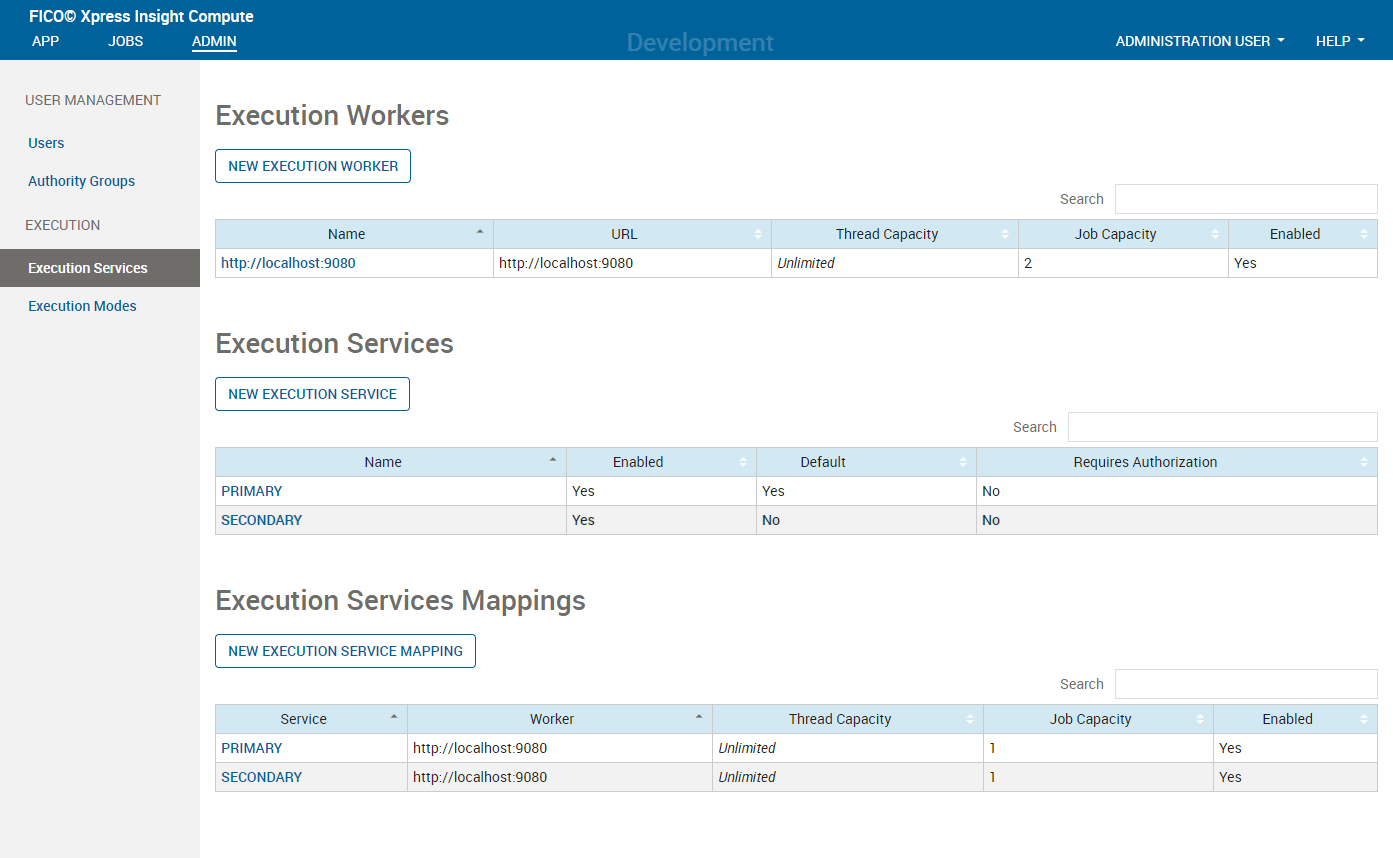Open http://localhost:9080 worker name link
Image resolution: width=1393 pixels, height=858 pixels.
pyautogui.click(x=288, y=263)
